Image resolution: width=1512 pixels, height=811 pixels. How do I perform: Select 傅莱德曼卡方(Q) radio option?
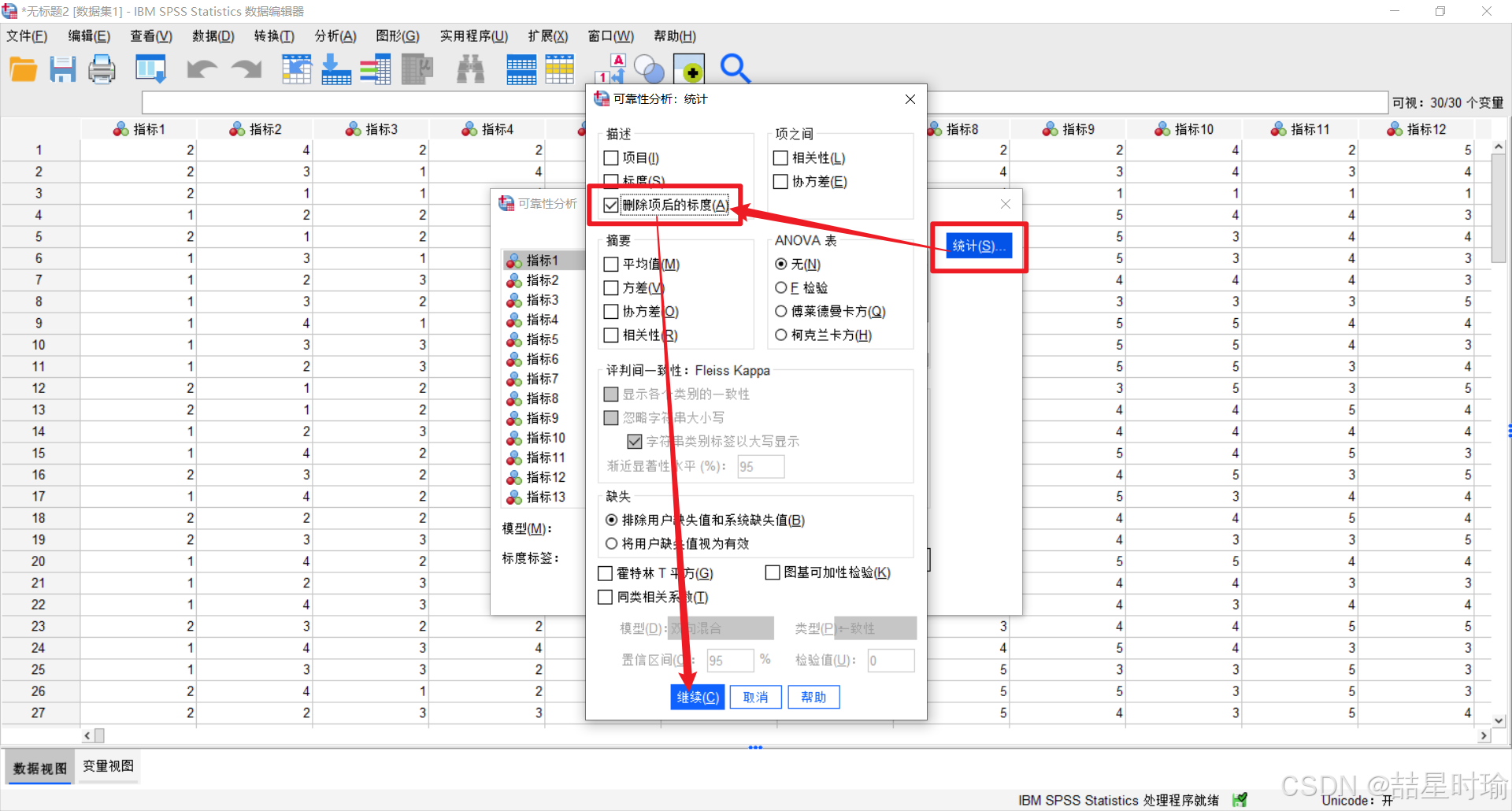pos(781,312)
